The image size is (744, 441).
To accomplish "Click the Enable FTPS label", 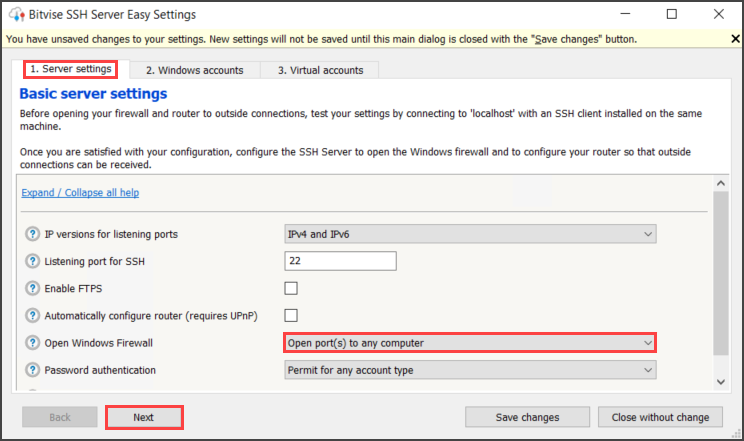I will click(73, 289).
